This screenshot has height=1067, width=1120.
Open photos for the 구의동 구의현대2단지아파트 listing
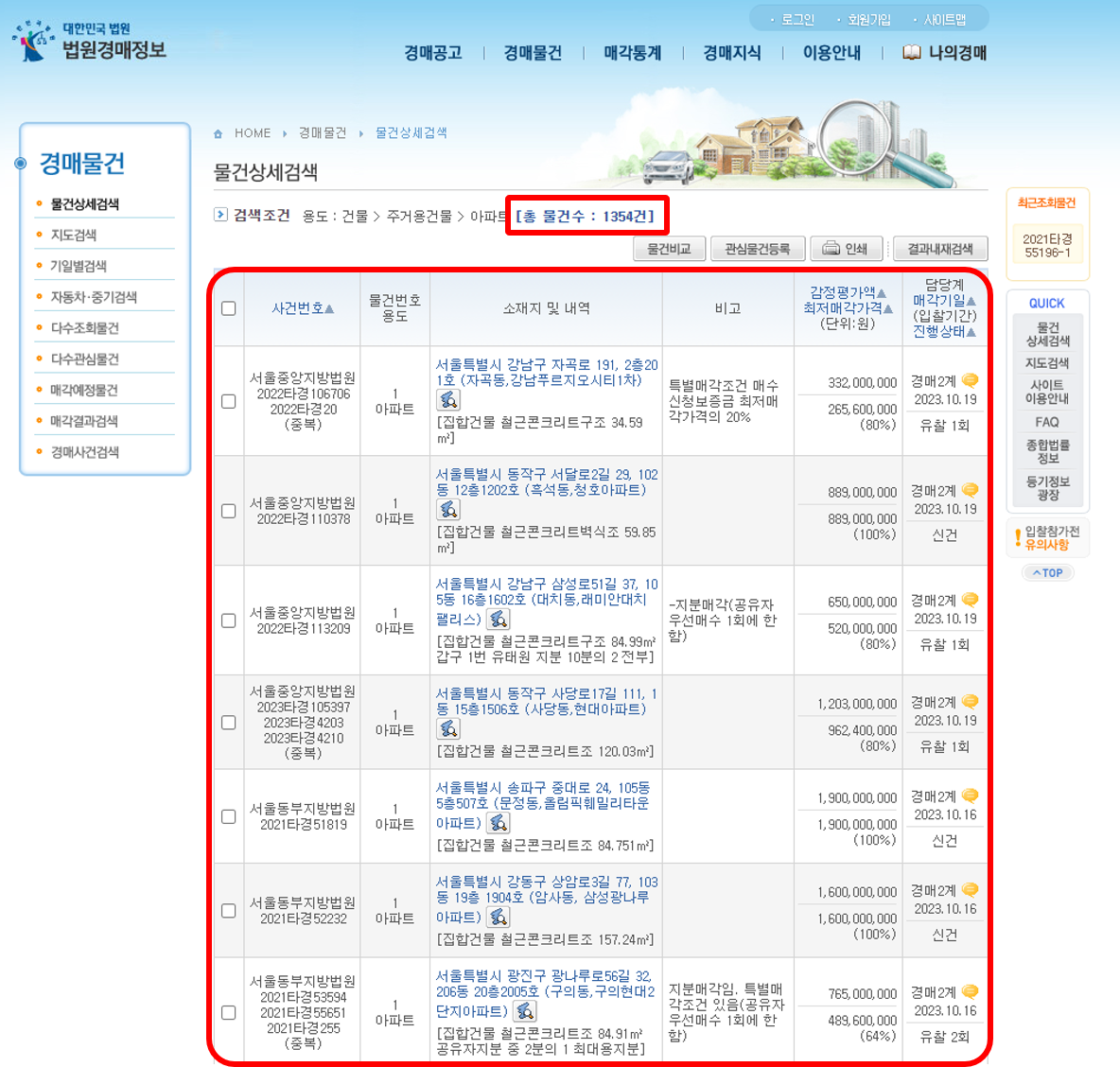[x=525, y=1011]
